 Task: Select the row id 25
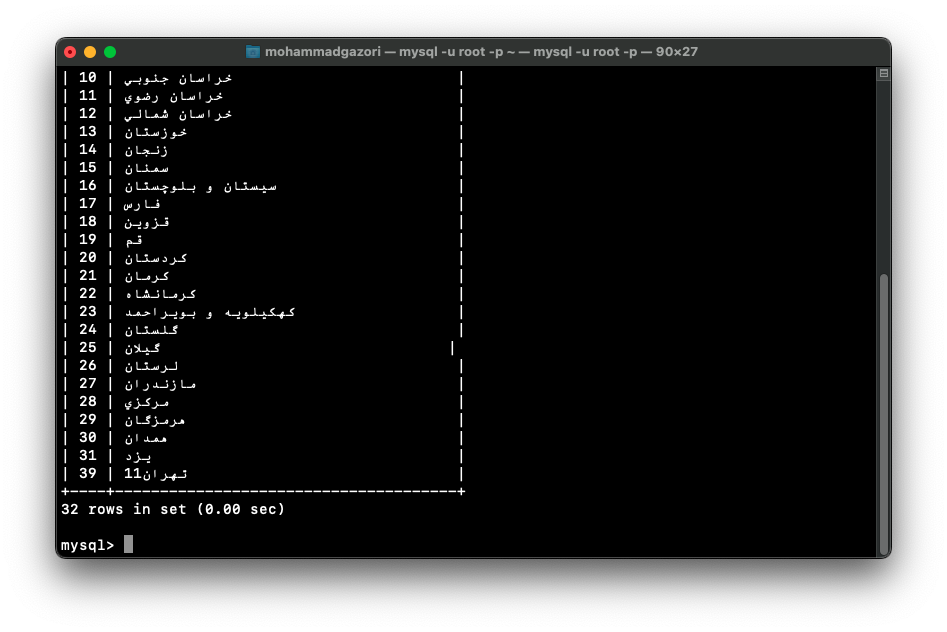pyautogui.click(x=88, y=348)
